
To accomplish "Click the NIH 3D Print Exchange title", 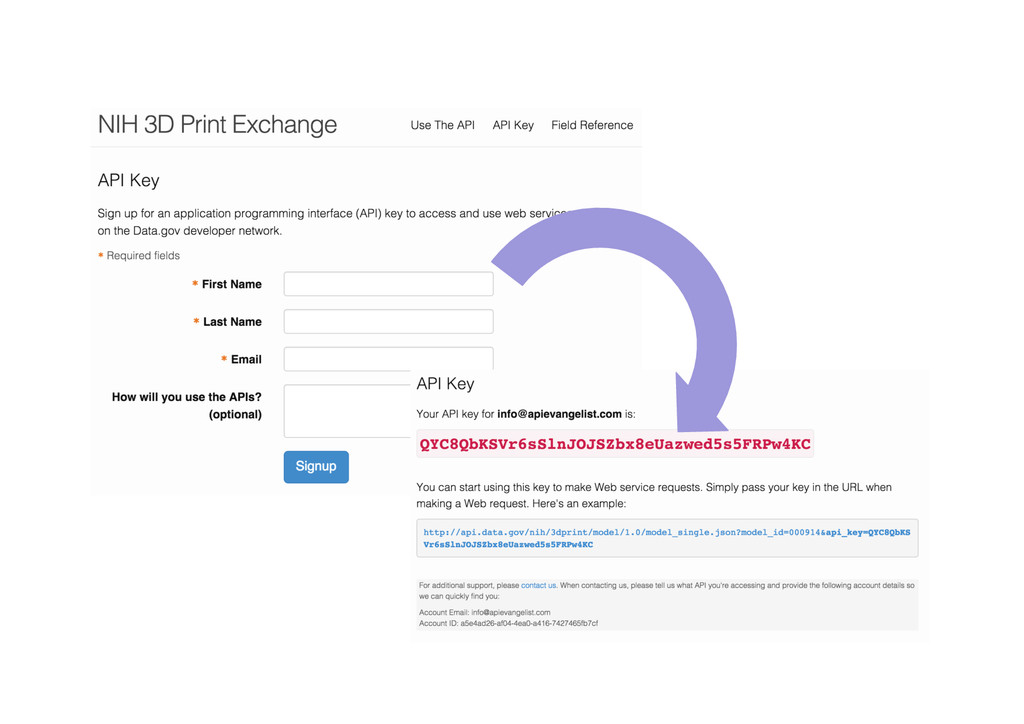I will (217, 125).
